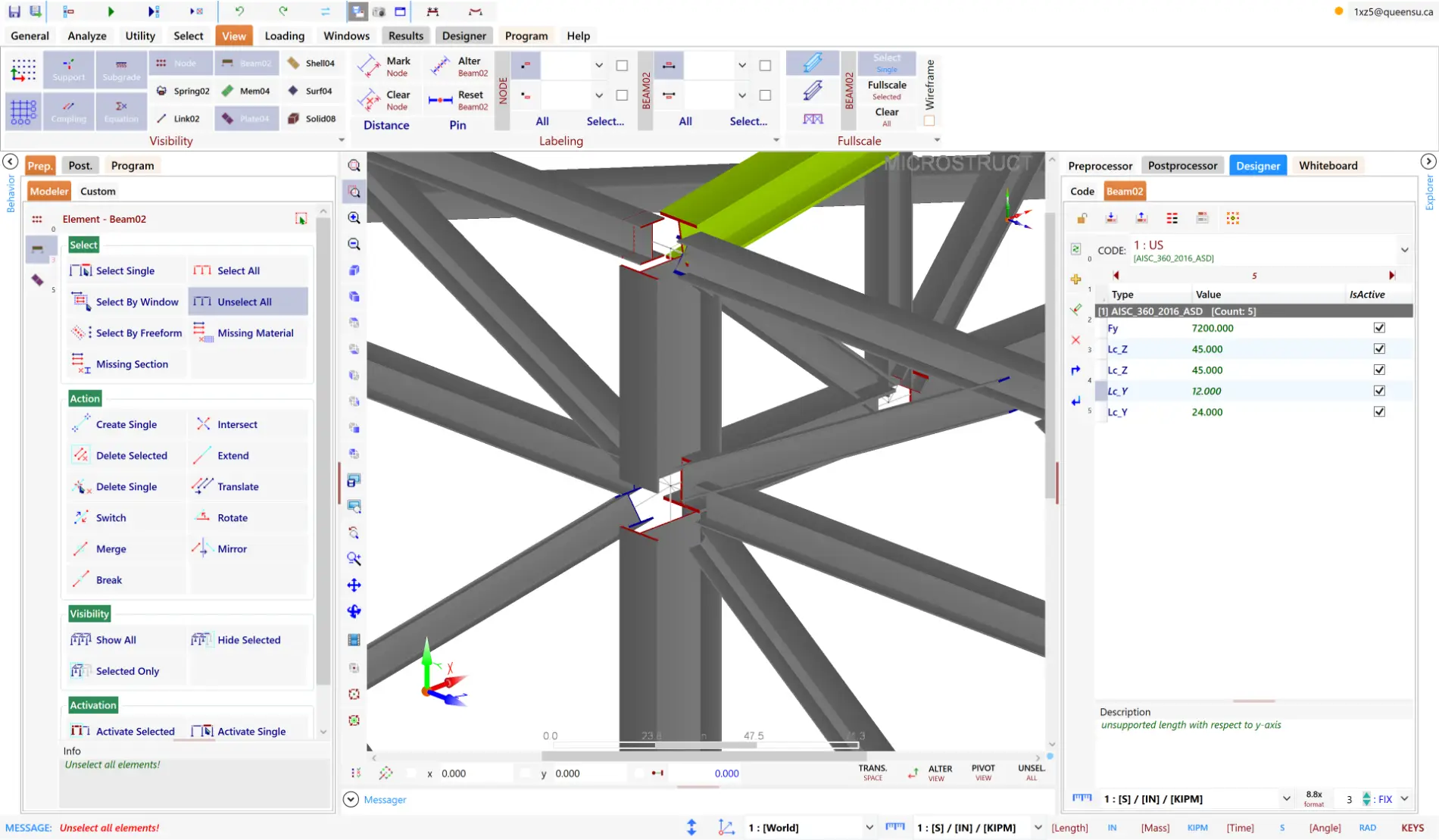Expand the CODE 1 : US dropdown
Image resolution: width=1439 pixels, height=840 pixels.
coord(1404,250)
